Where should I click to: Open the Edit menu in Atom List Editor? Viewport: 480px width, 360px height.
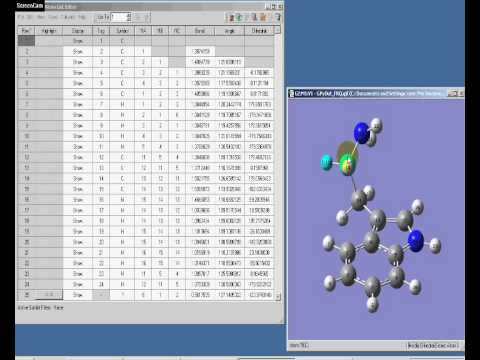click(30, 17)
